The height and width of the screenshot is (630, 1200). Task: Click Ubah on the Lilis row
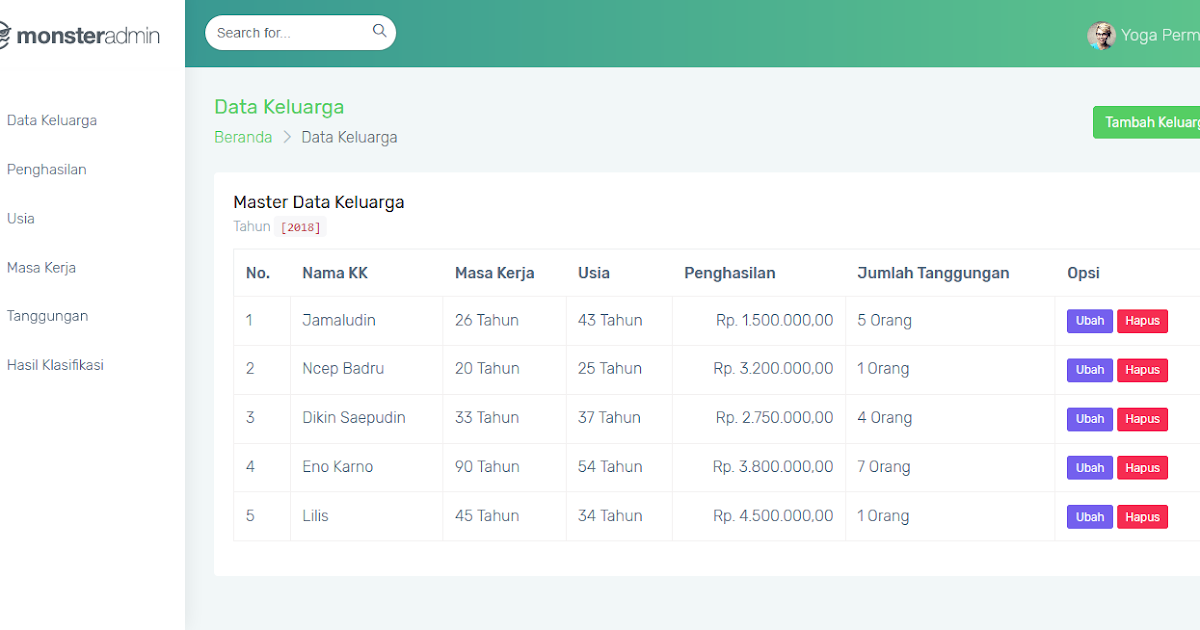tap(1089, 516)
